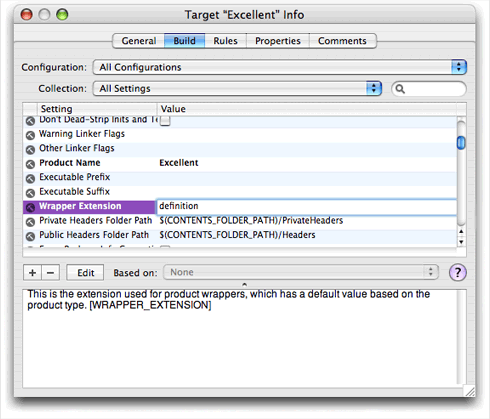This screenshot has width=490, height=419.
Task: Click the $(CONTENTS_FOLDER_PATH)/Headers value
Action: pos(237,235)
